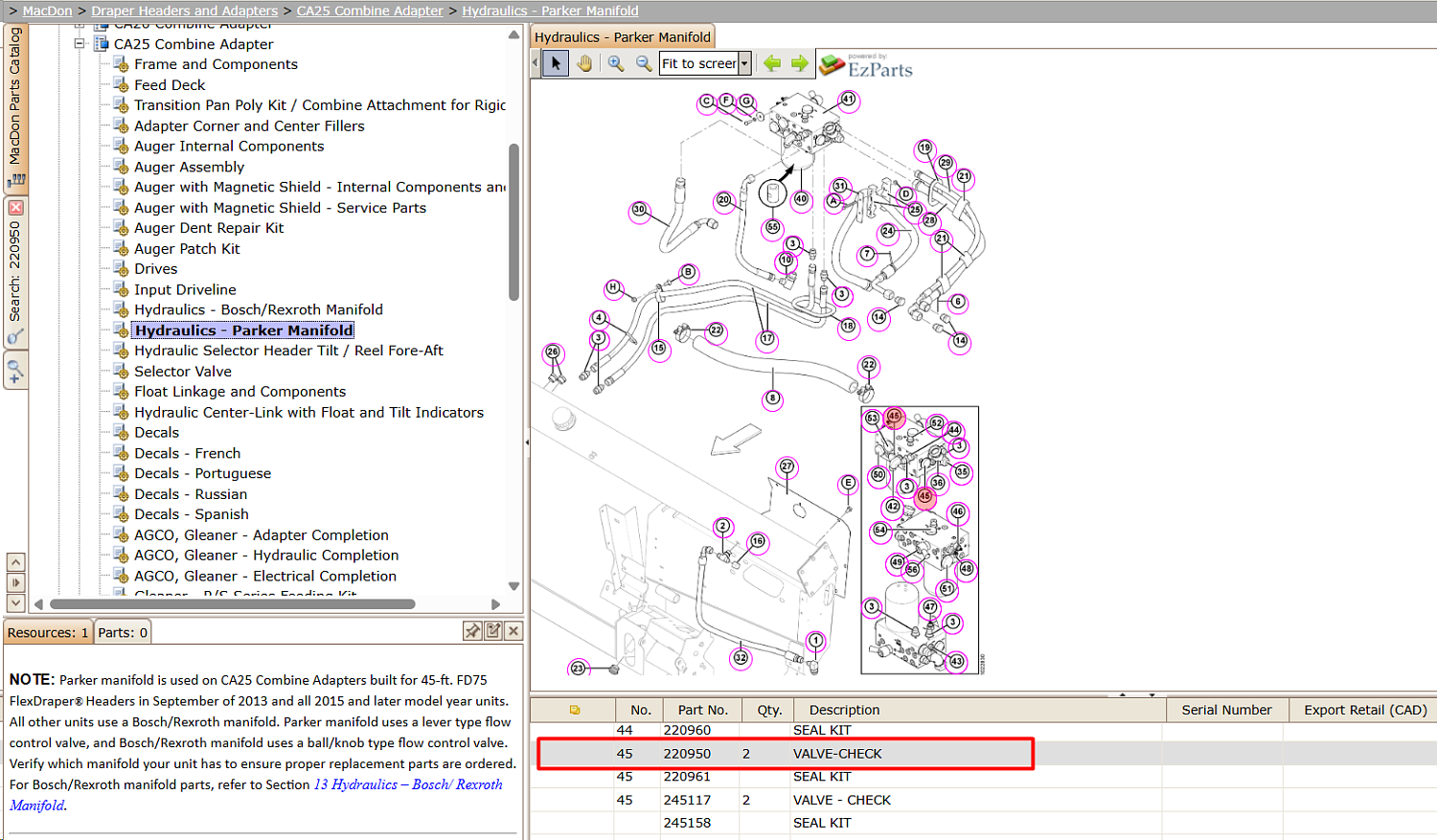Viewport: 1437px width, 840px height.
Task: Switch to the Search: 220950 side tab
Action: coord(15,272)
